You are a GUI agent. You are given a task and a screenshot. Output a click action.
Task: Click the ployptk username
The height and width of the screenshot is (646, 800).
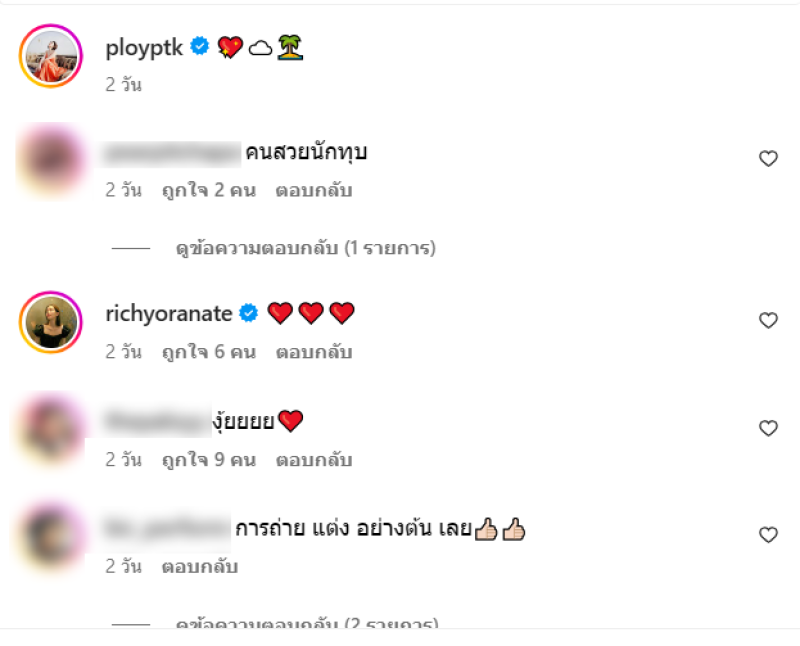point(144,48)
